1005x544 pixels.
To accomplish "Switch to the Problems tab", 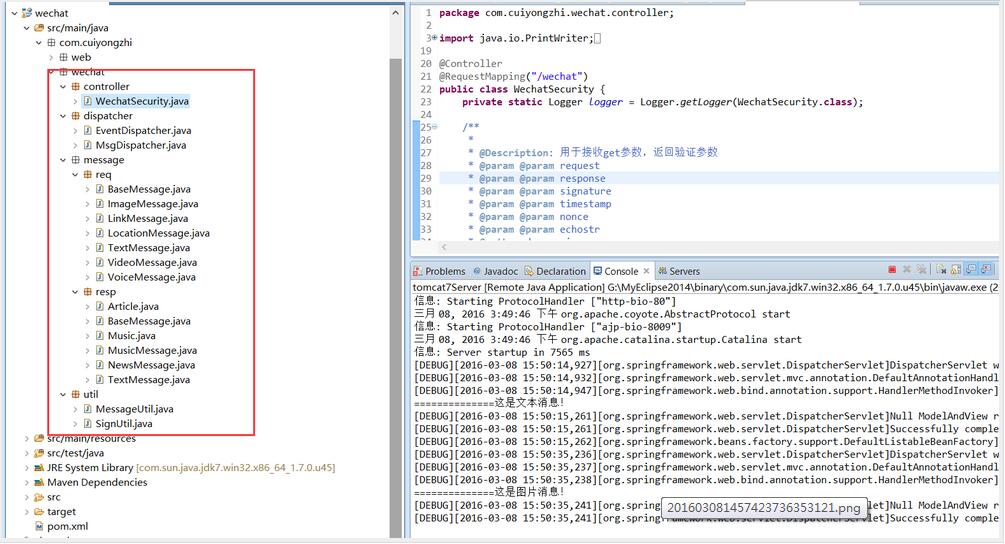I will coord(439,271).
